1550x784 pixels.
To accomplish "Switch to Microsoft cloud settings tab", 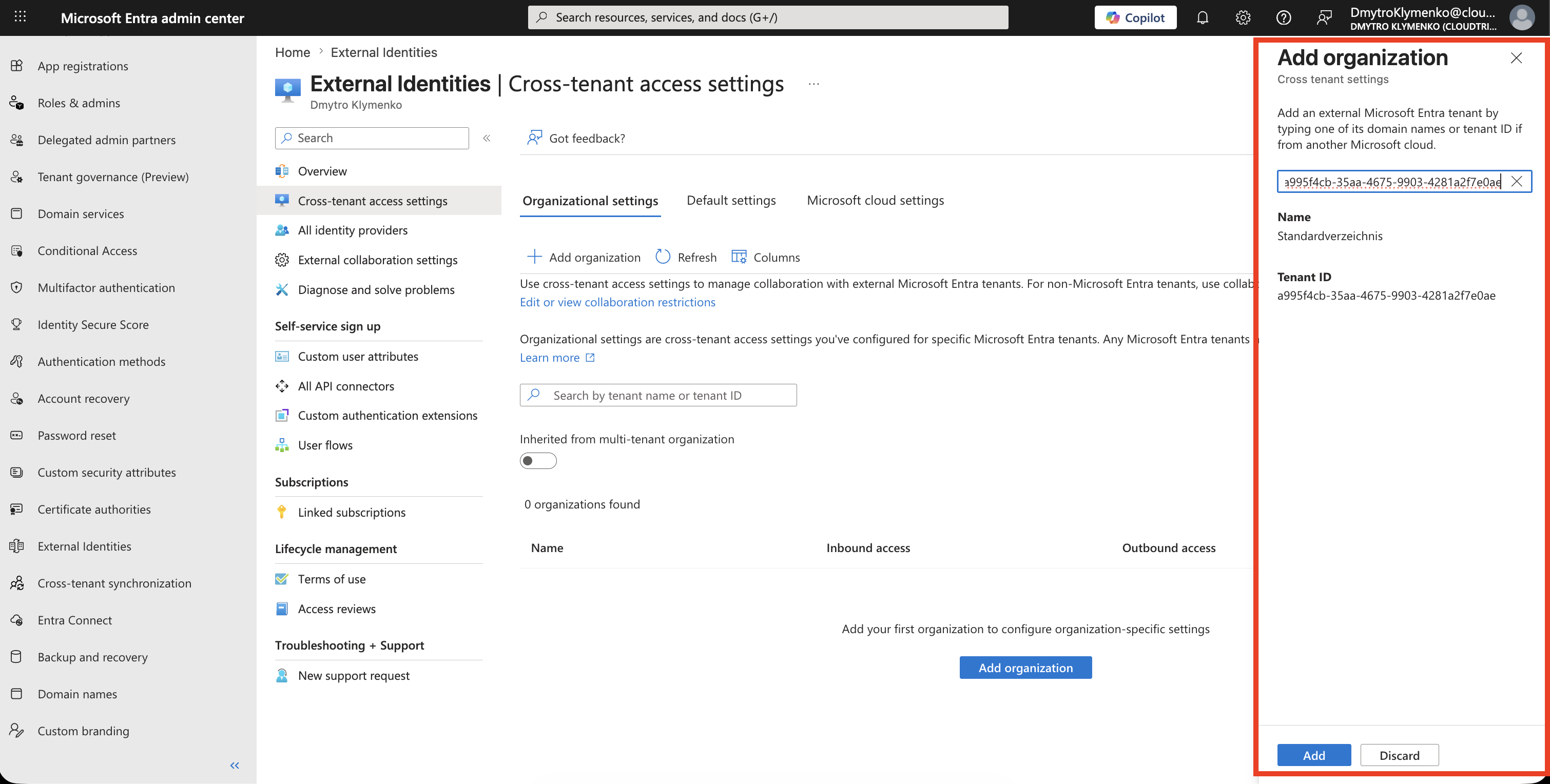I will [875, 201].
